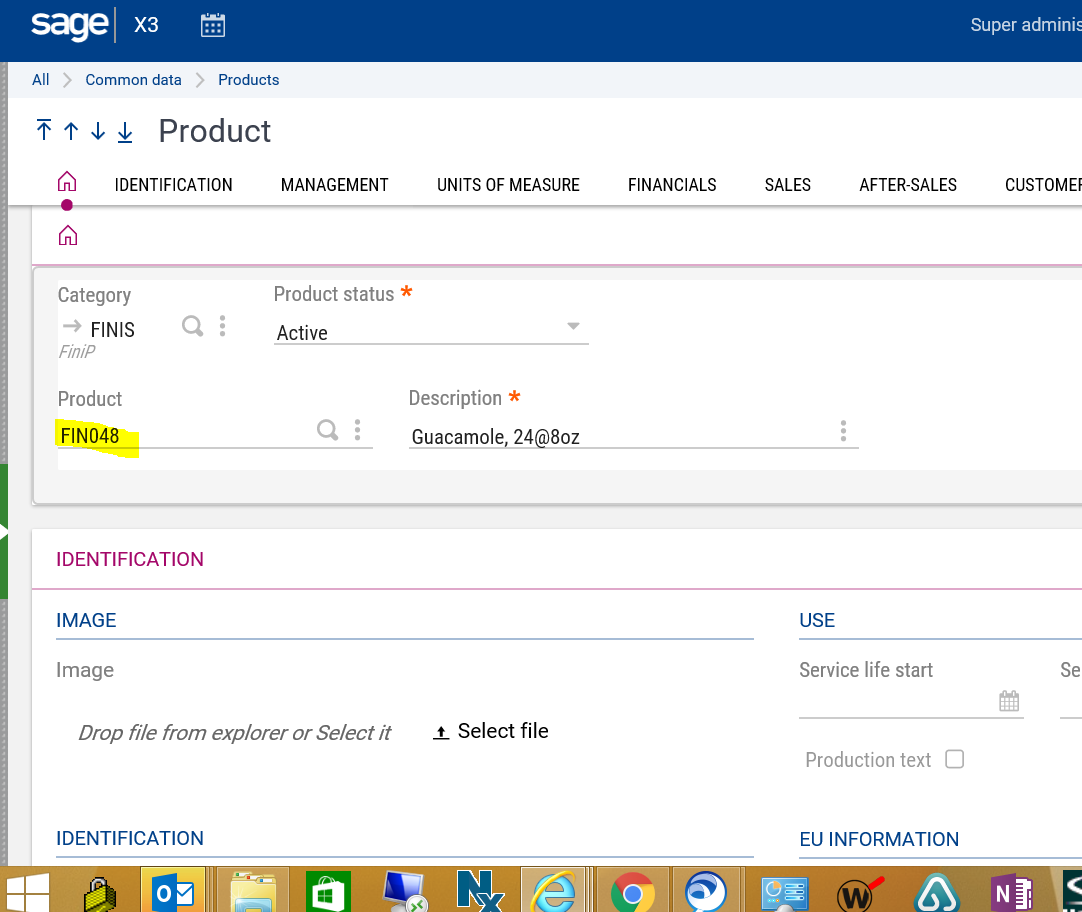Open the Product status dropdown
This screenshot has height=912, width=1082.
click(x=573, y=326)
